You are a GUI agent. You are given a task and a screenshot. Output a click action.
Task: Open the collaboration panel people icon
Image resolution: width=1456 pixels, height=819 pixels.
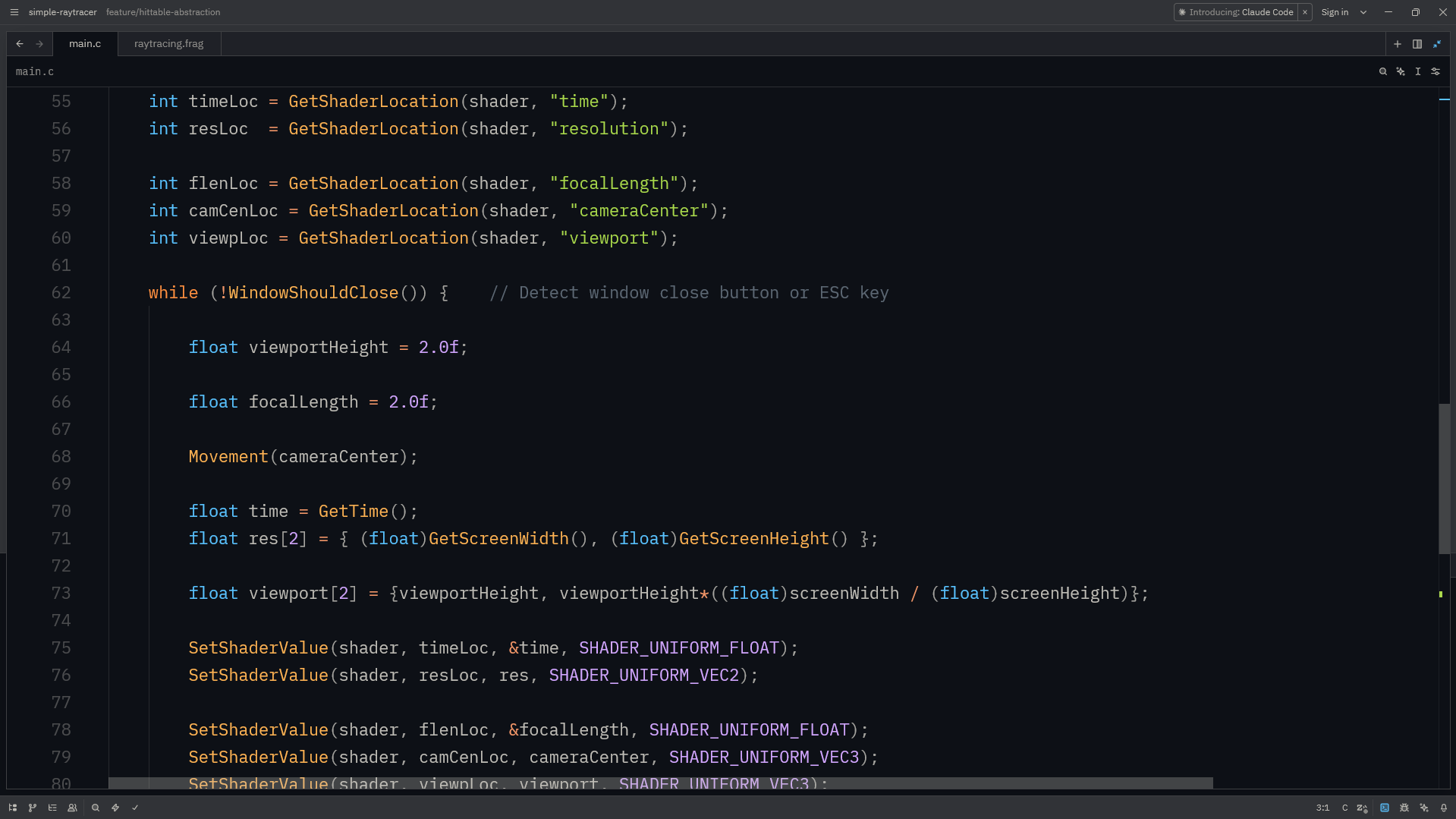click(x=72, y=808)
